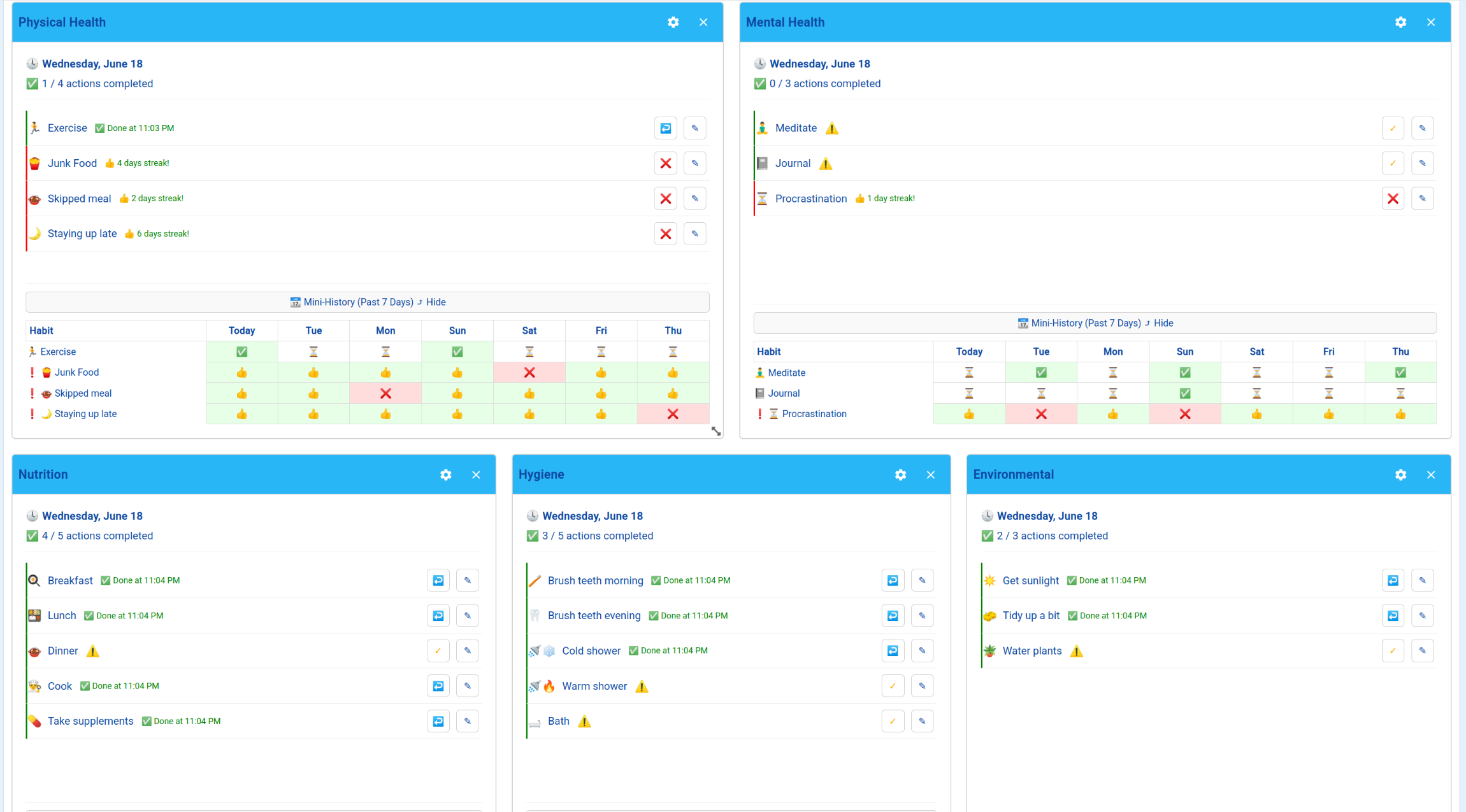Click the Staying up late habit name
Screen dimensions: 1466x812
click(82, 234)
